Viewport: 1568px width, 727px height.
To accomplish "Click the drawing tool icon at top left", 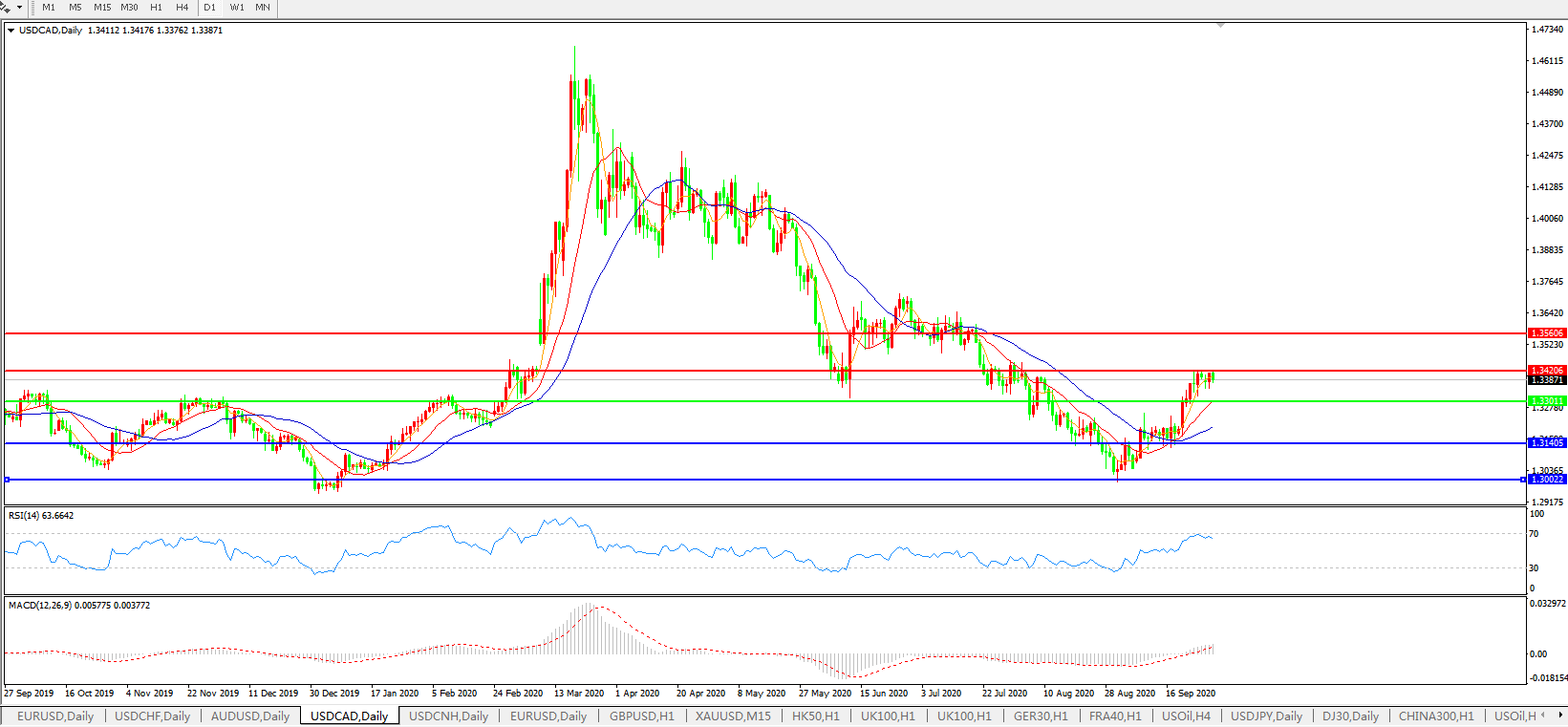I will (x=6, y=8).
